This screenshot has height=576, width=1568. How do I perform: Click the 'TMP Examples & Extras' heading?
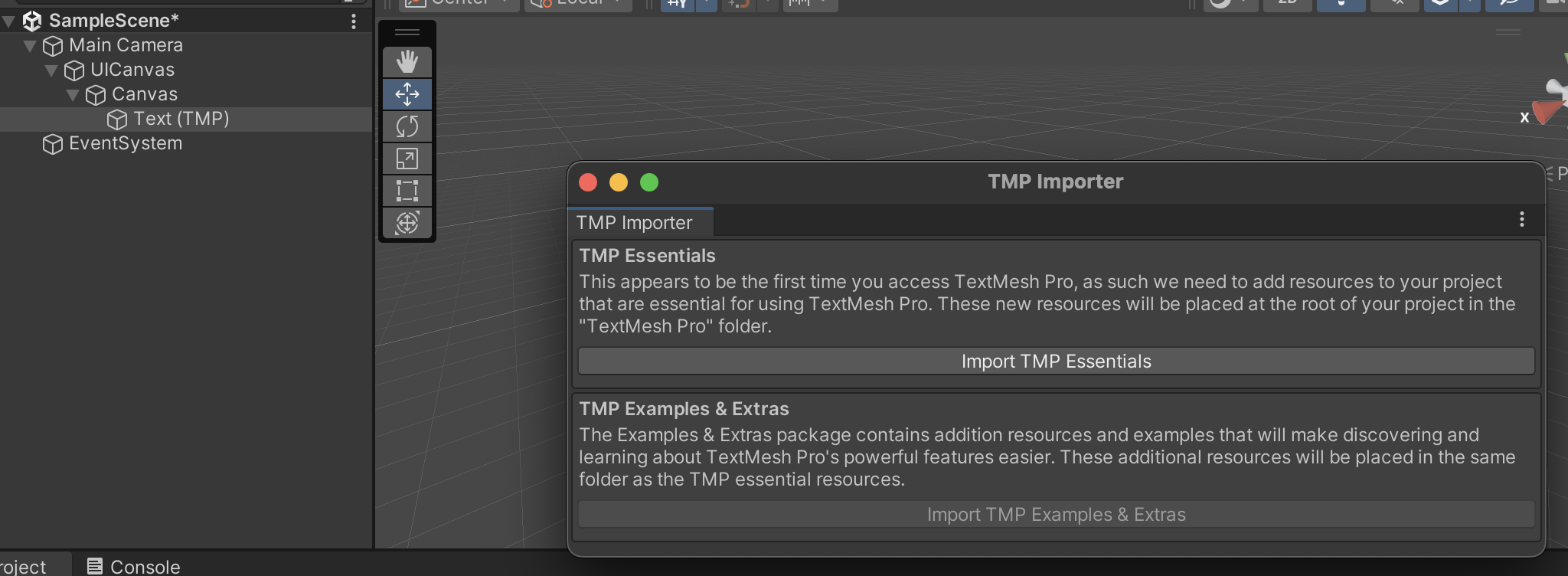(684, 409)
